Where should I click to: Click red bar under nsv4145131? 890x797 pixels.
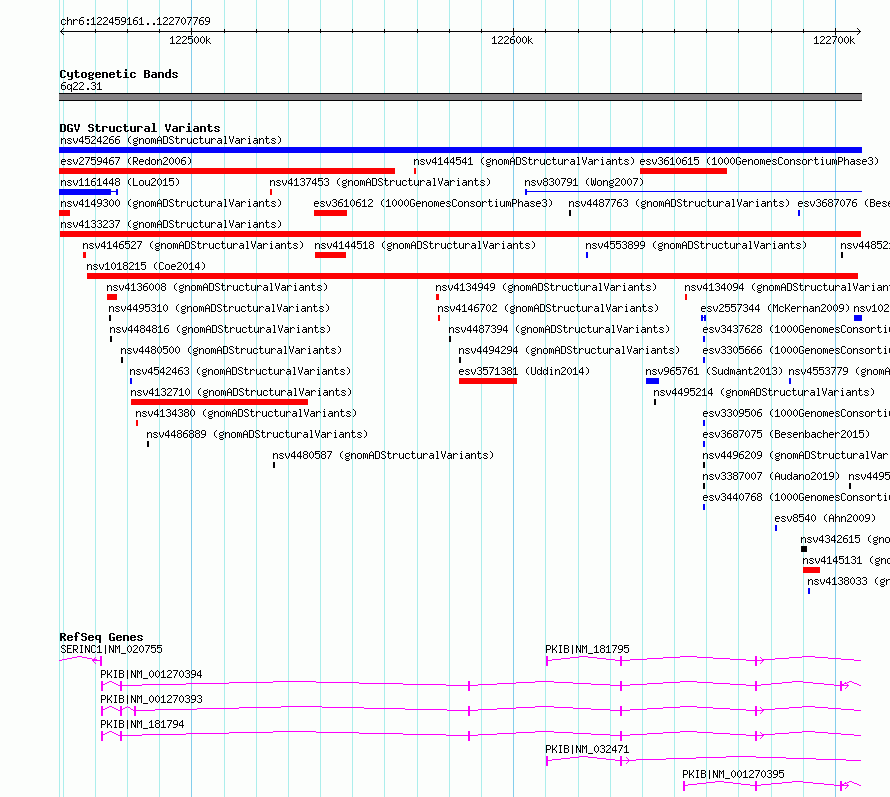pos(811,570)
